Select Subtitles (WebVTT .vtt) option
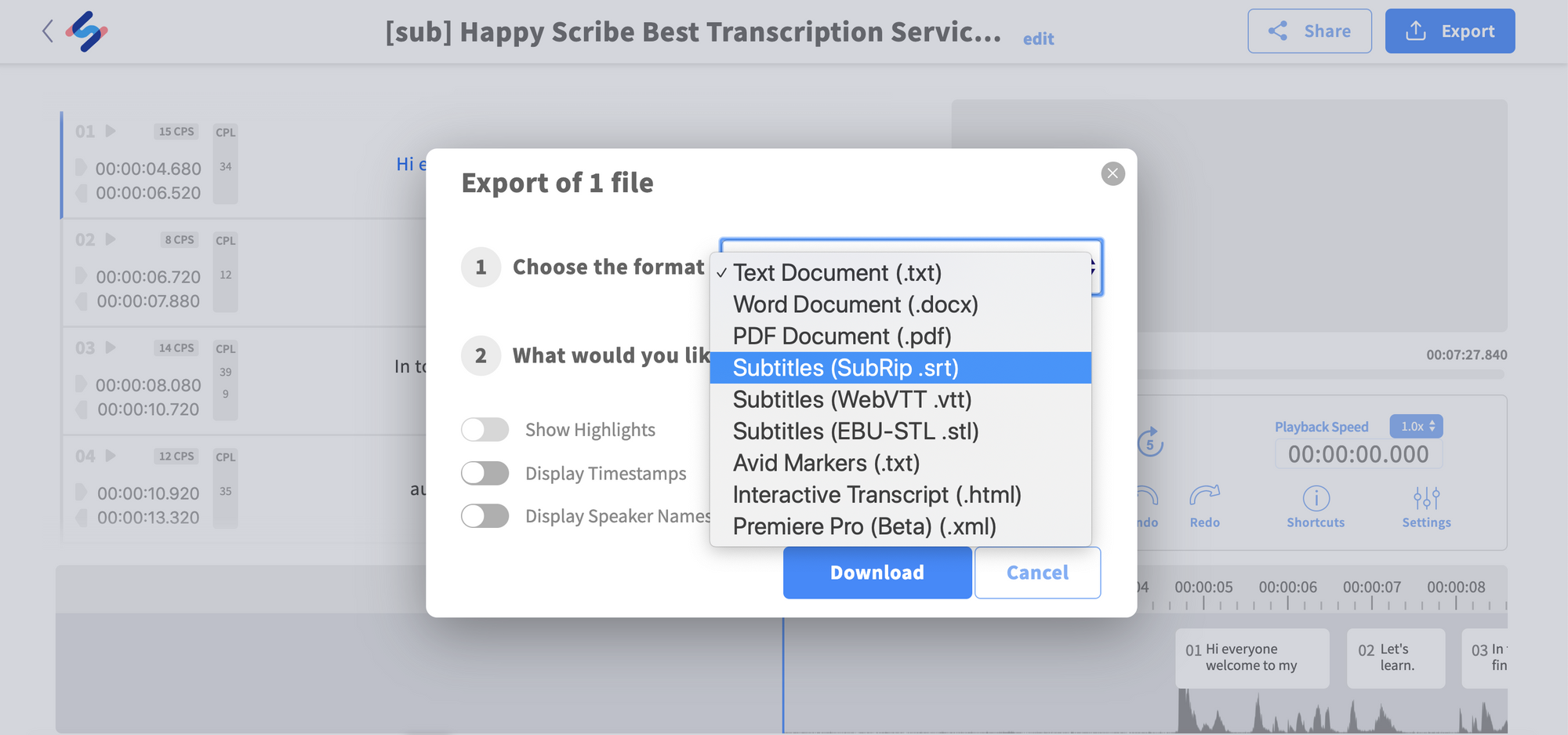This screenshot has height=735, width=1568. tap(851, 400)
